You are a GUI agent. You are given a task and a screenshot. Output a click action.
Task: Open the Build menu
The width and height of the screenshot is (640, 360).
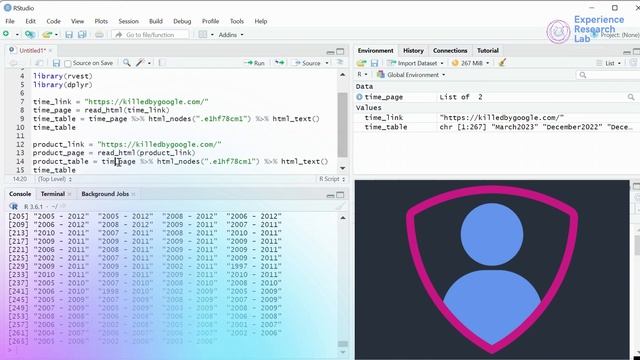click(x=156, y=21)
